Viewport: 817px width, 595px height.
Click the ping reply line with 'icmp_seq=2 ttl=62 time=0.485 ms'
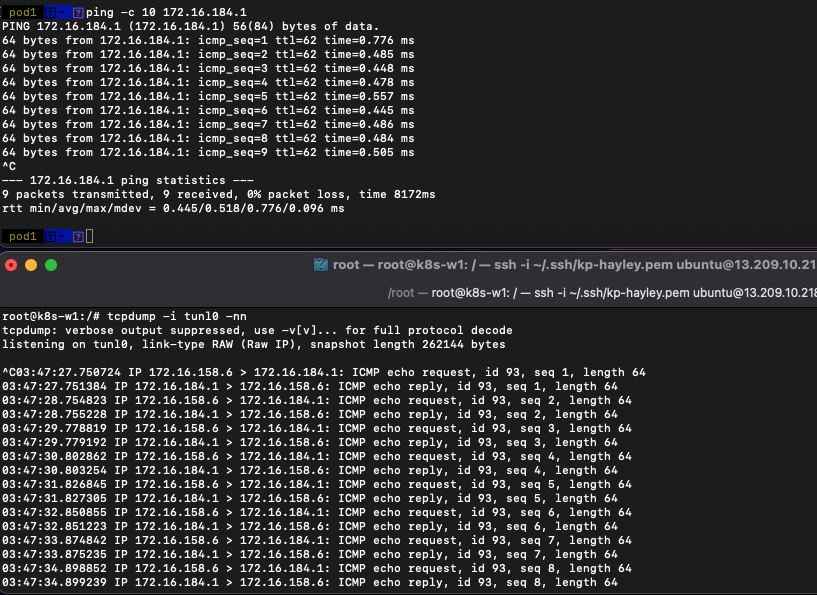[x=208, y=54]
